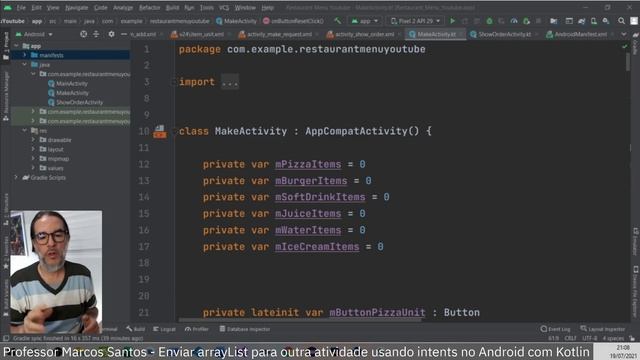The image size is (640, 360).
Task: Open the app run configuration dropdown
Action: point(365,21)
